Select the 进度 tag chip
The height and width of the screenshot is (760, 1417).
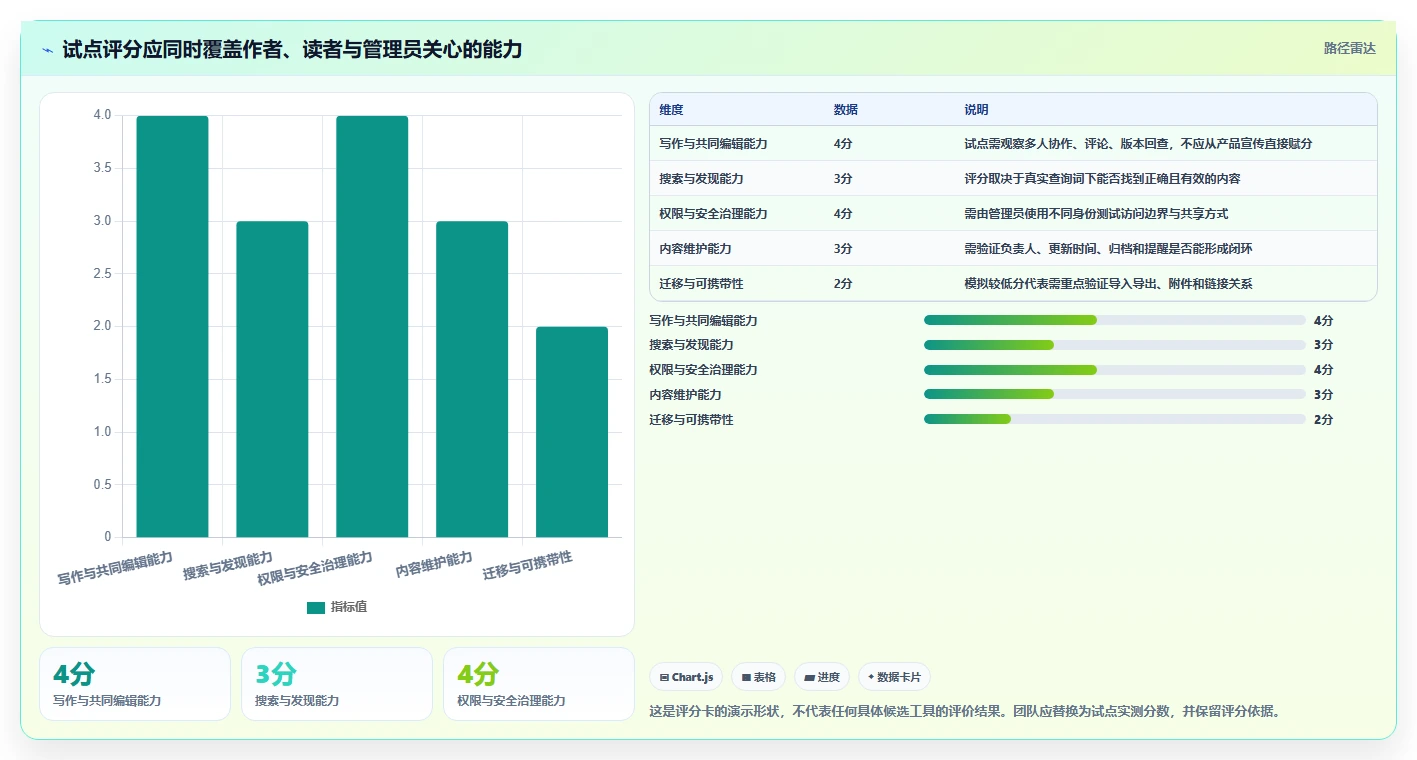822,677
